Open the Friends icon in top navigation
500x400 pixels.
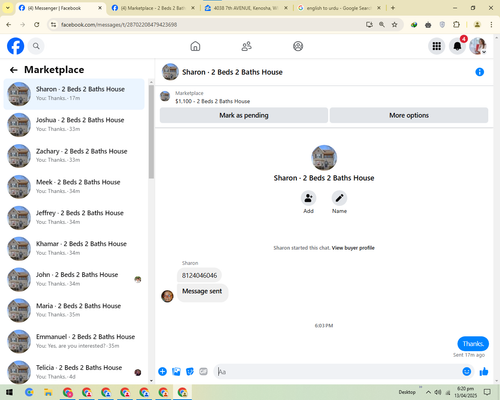(246, 46)
